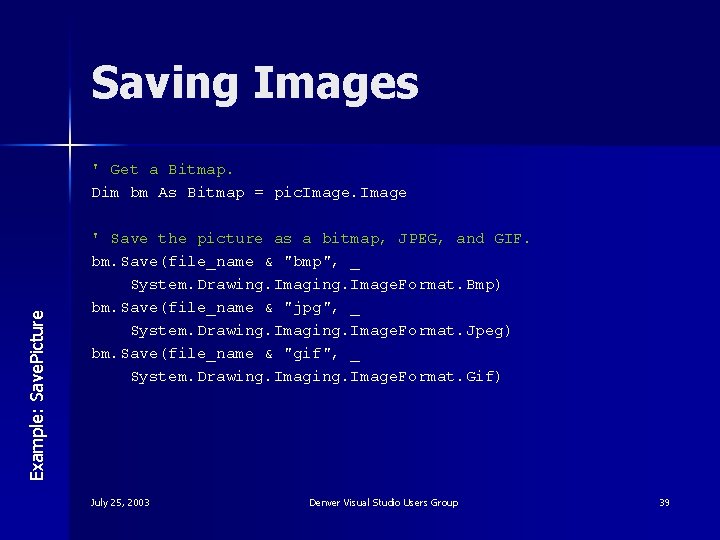Click the slide title "Saving Images"
Viewport: 720px width, 540px height.
(x=255, y=84)
